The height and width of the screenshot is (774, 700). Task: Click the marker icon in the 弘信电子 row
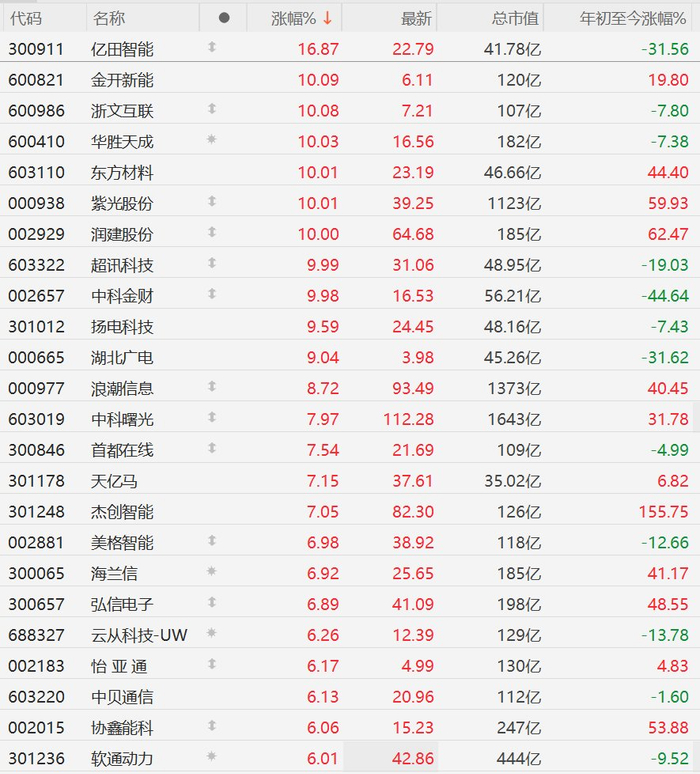(212, 602)
